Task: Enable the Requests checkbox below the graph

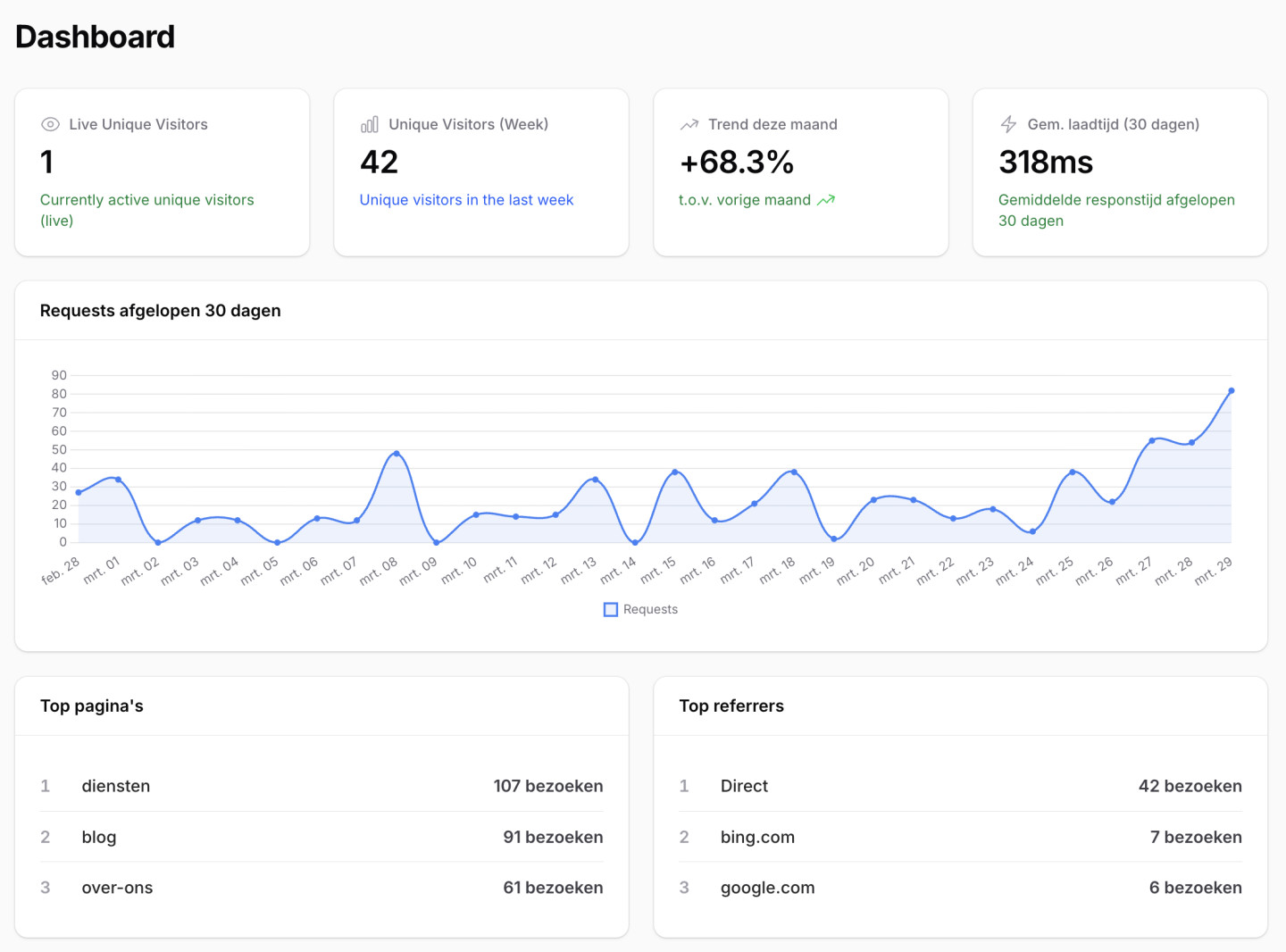Action: click(x=611, y=609)
